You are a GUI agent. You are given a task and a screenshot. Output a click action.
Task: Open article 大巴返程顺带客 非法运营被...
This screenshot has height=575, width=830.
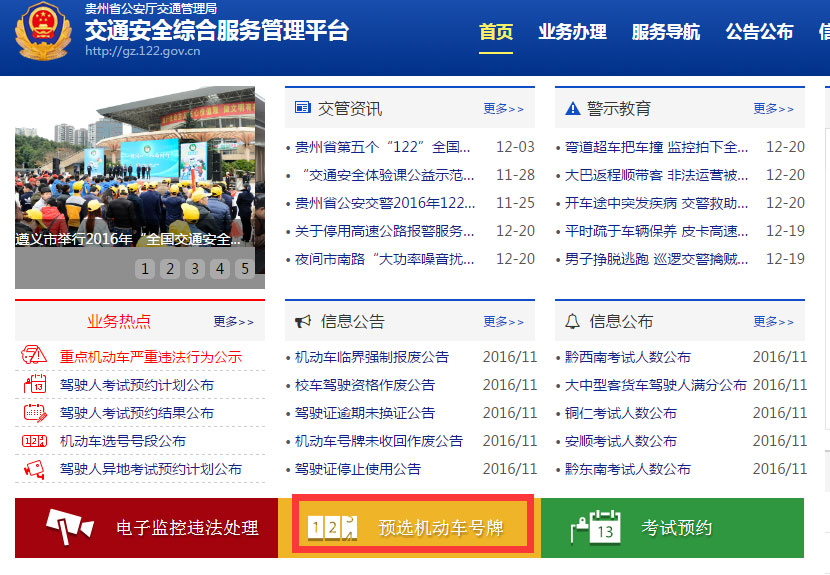tap(656, 175)
